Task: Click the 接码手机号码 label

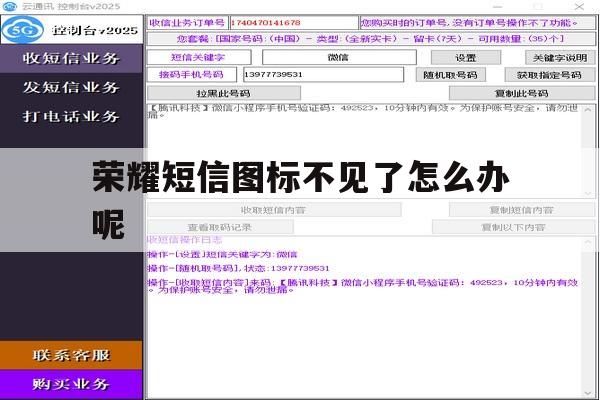Action: [192, 75]
